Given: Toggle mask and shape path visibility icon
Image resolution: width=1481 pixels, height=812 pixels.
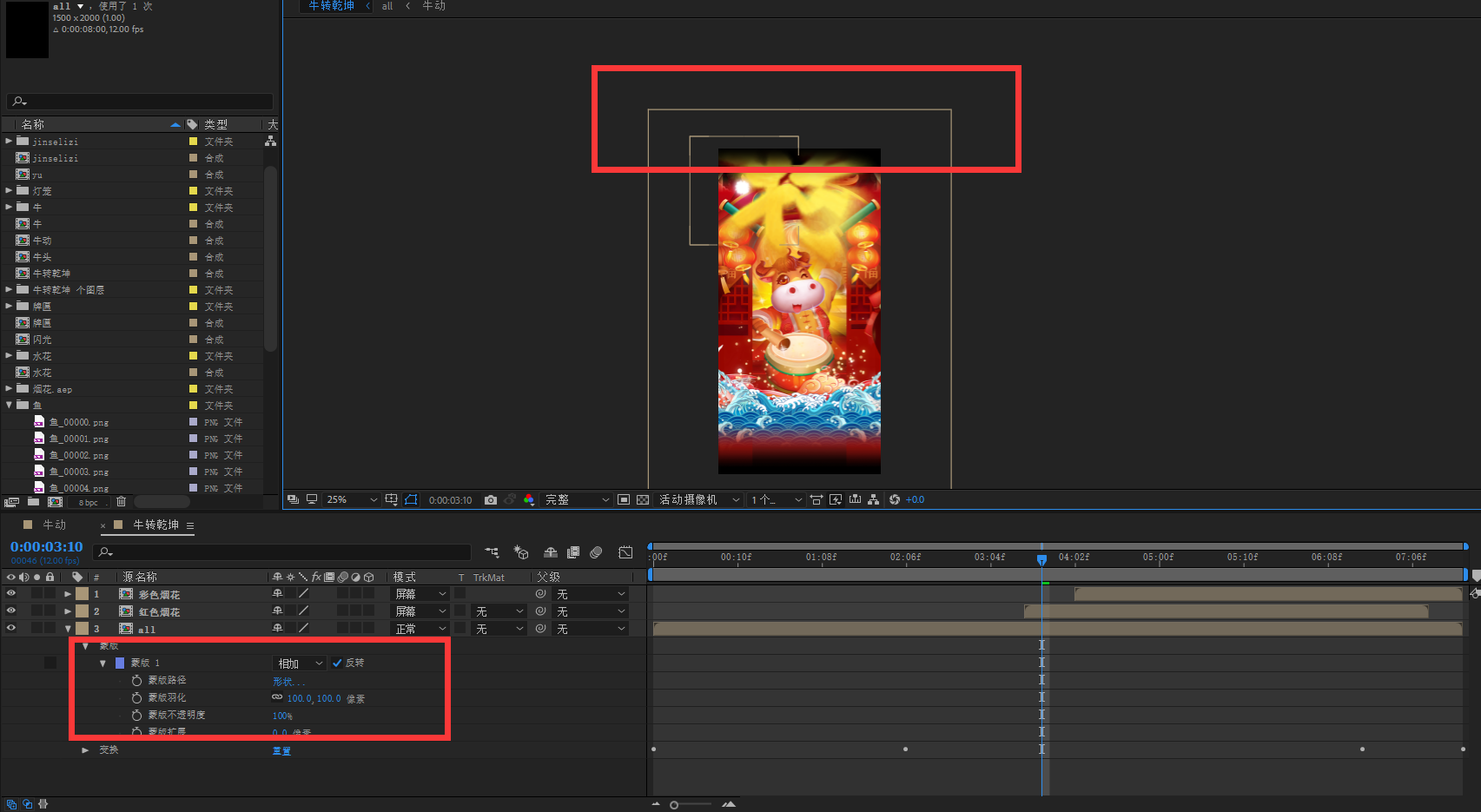Looking at the screenshot, I should click(x=411, y=499).
